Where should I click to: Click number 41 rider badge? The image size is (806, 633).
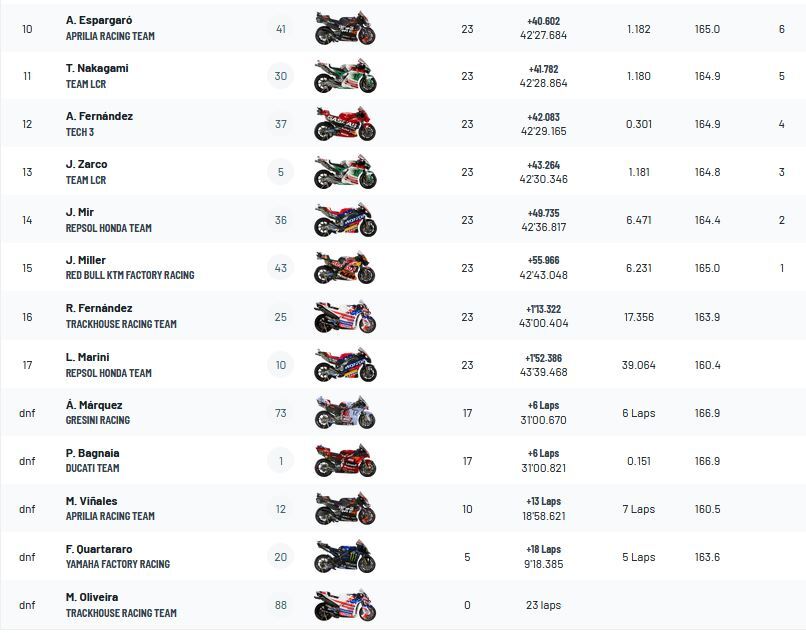pyautogui.click(x=281, y=29)
